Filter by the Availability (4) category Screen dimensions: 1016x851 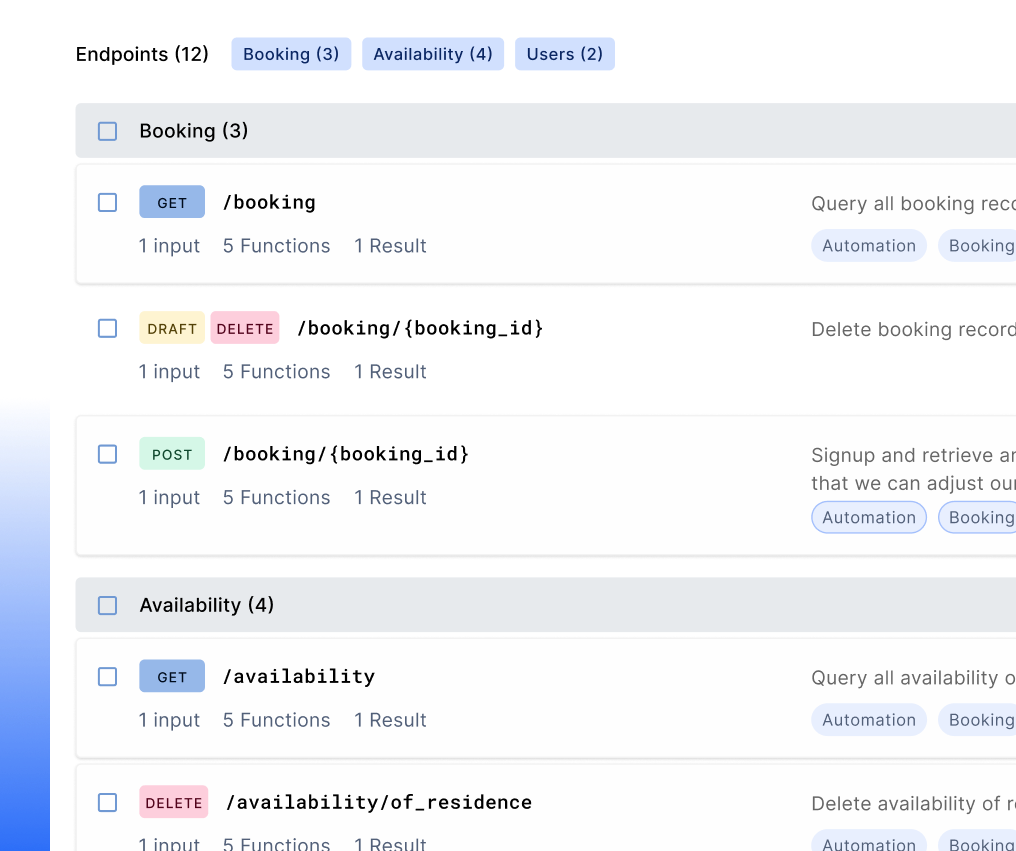point(433,54)
